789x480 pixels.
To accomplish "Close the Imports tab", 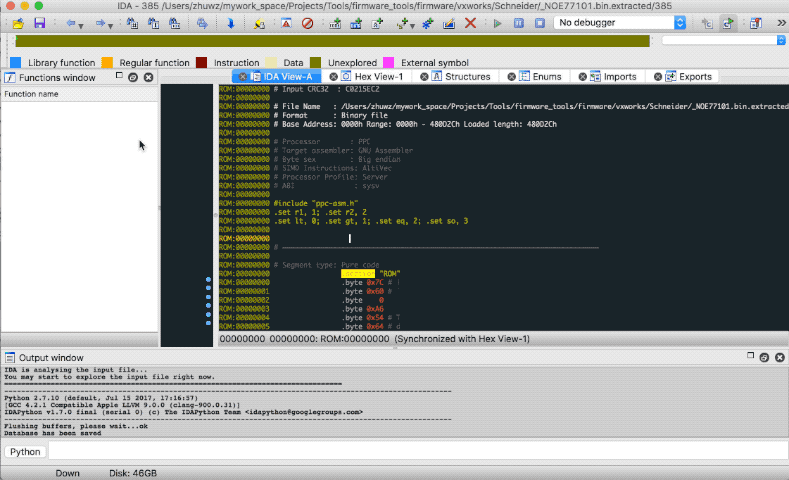I will [582, 76].
